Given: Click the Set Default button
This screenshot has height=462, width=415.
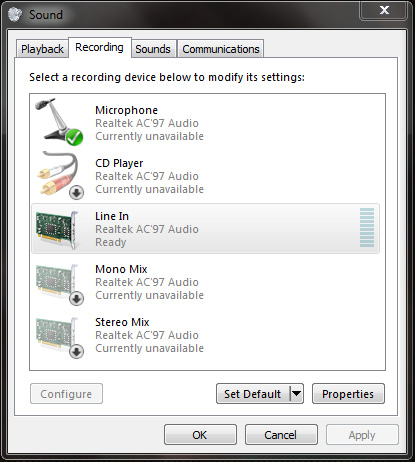Looking at the screenshot, I should [x=253, y=394].
